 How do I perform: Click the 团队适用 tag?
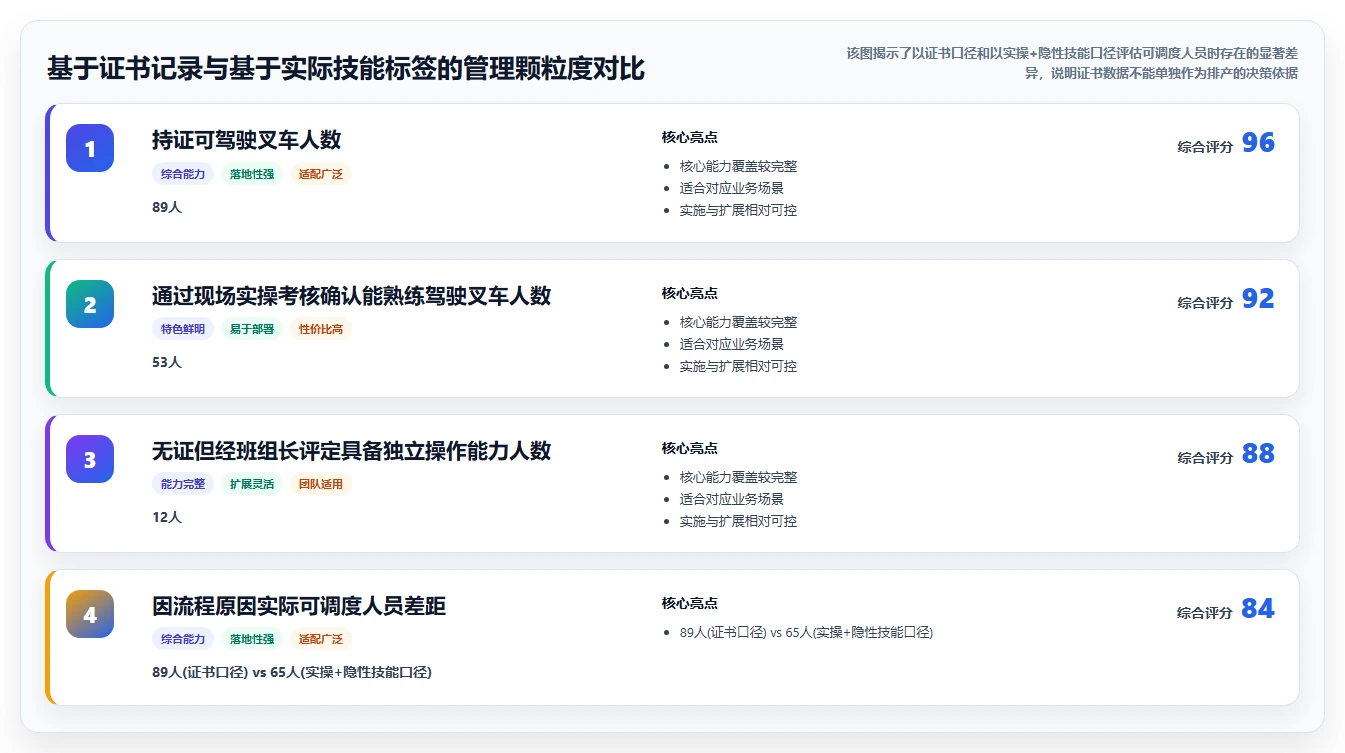tap(321, 484)
